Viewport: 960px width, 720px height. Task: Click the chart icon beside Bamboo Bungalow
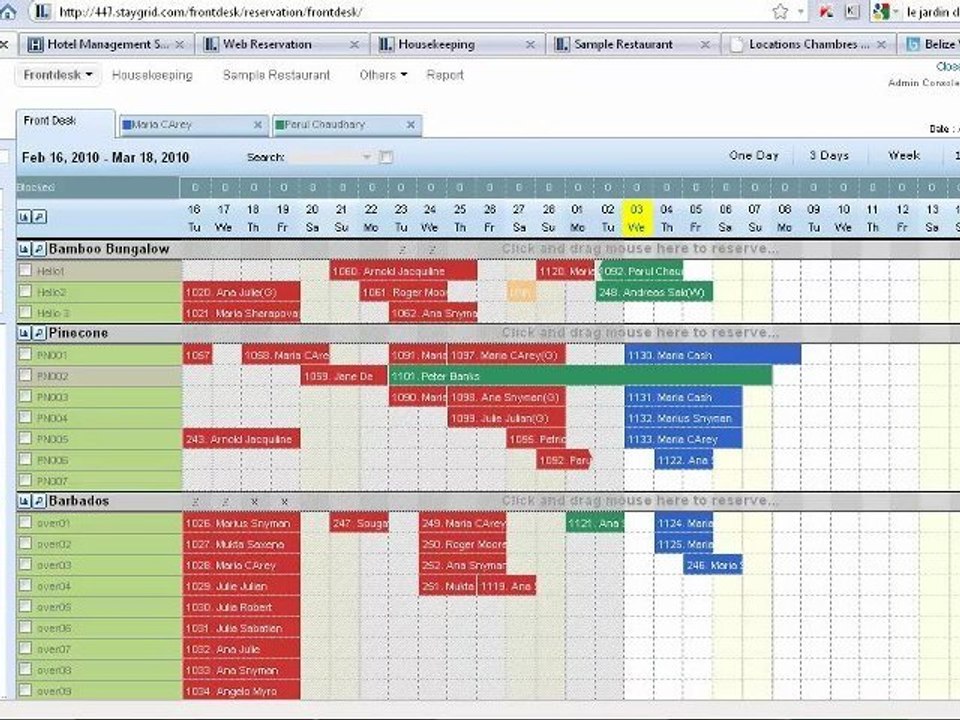[23, 249]
